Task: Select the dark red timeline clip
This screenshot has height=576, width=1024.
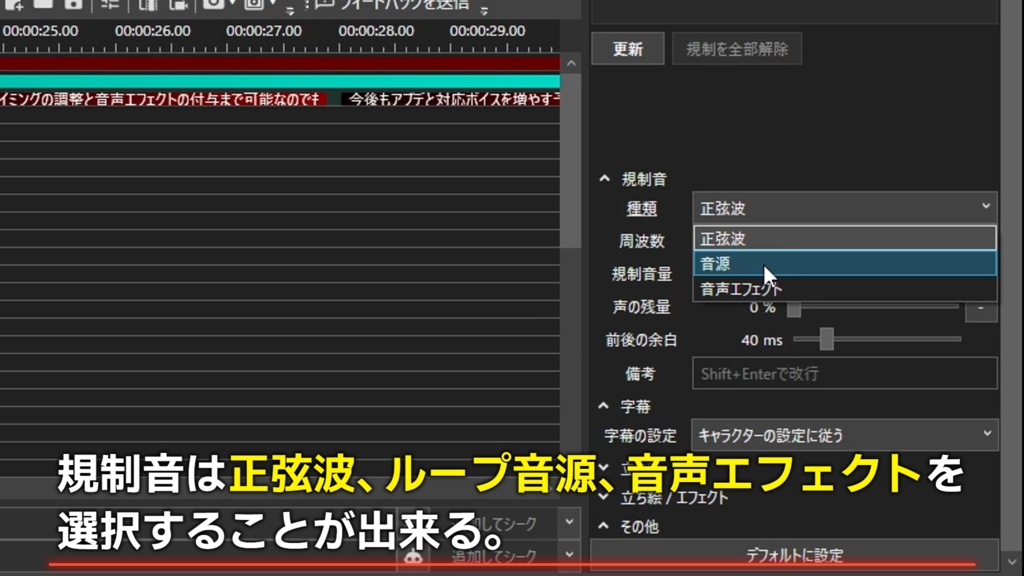Action: [x=280, y=63]
